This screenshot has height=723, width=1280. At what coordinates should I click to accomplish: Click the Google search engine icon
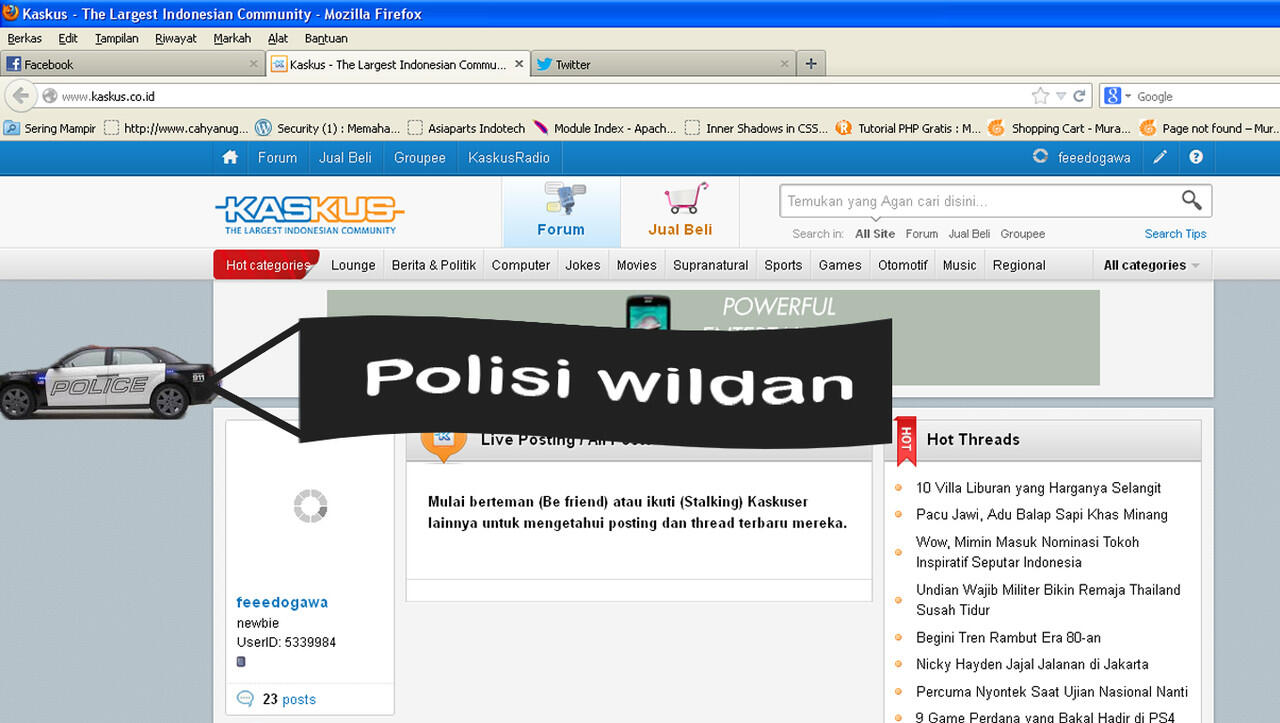[1112, 96]
